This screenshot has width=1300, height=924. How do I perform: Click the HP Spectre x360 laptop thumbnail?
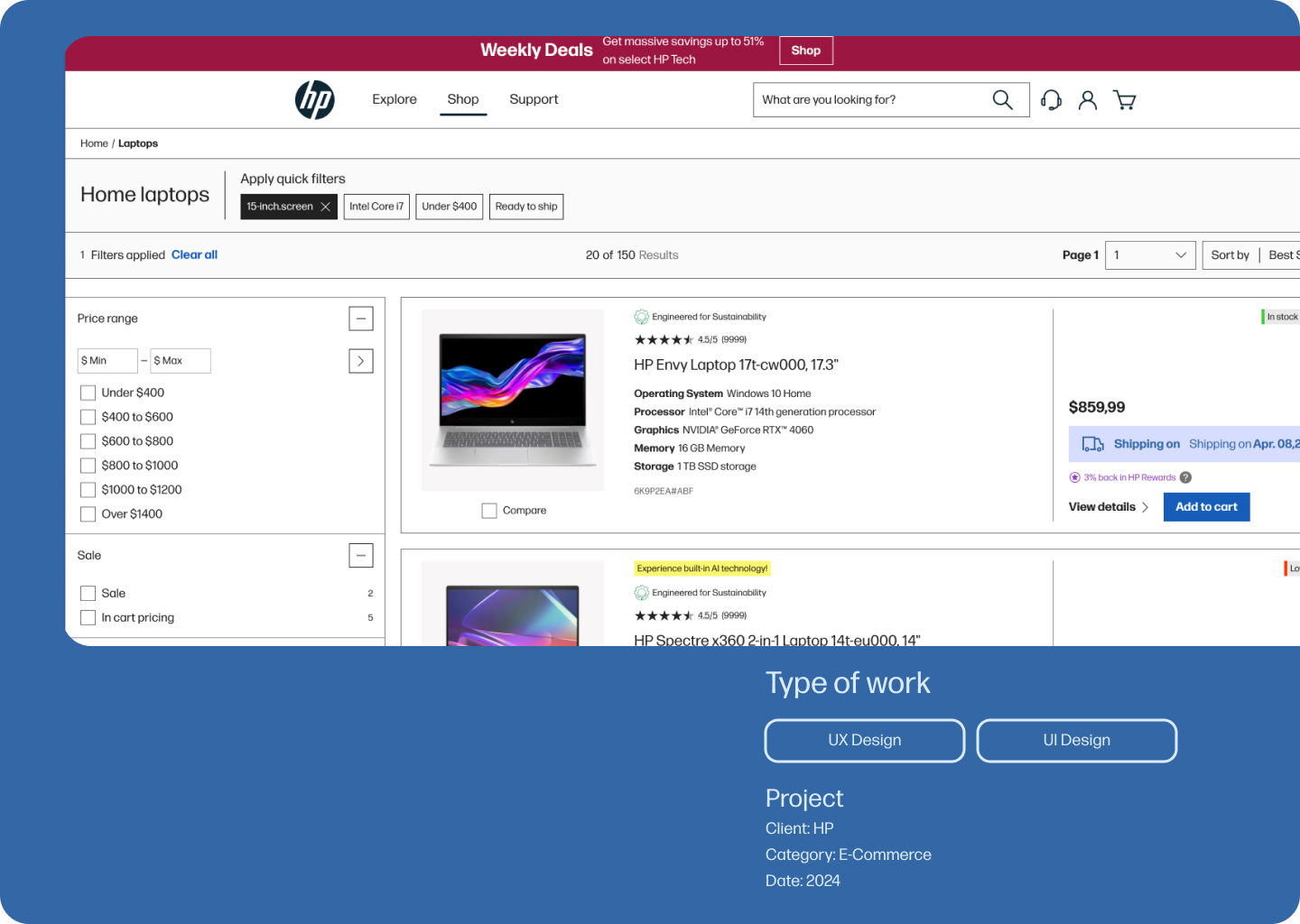pos(513,604)
